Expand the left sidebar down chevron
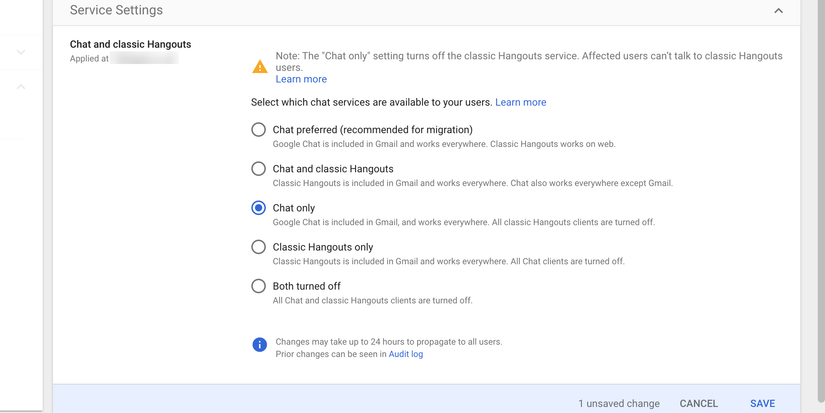Viewport: 825px width, 413px height. tap(21, 52)
